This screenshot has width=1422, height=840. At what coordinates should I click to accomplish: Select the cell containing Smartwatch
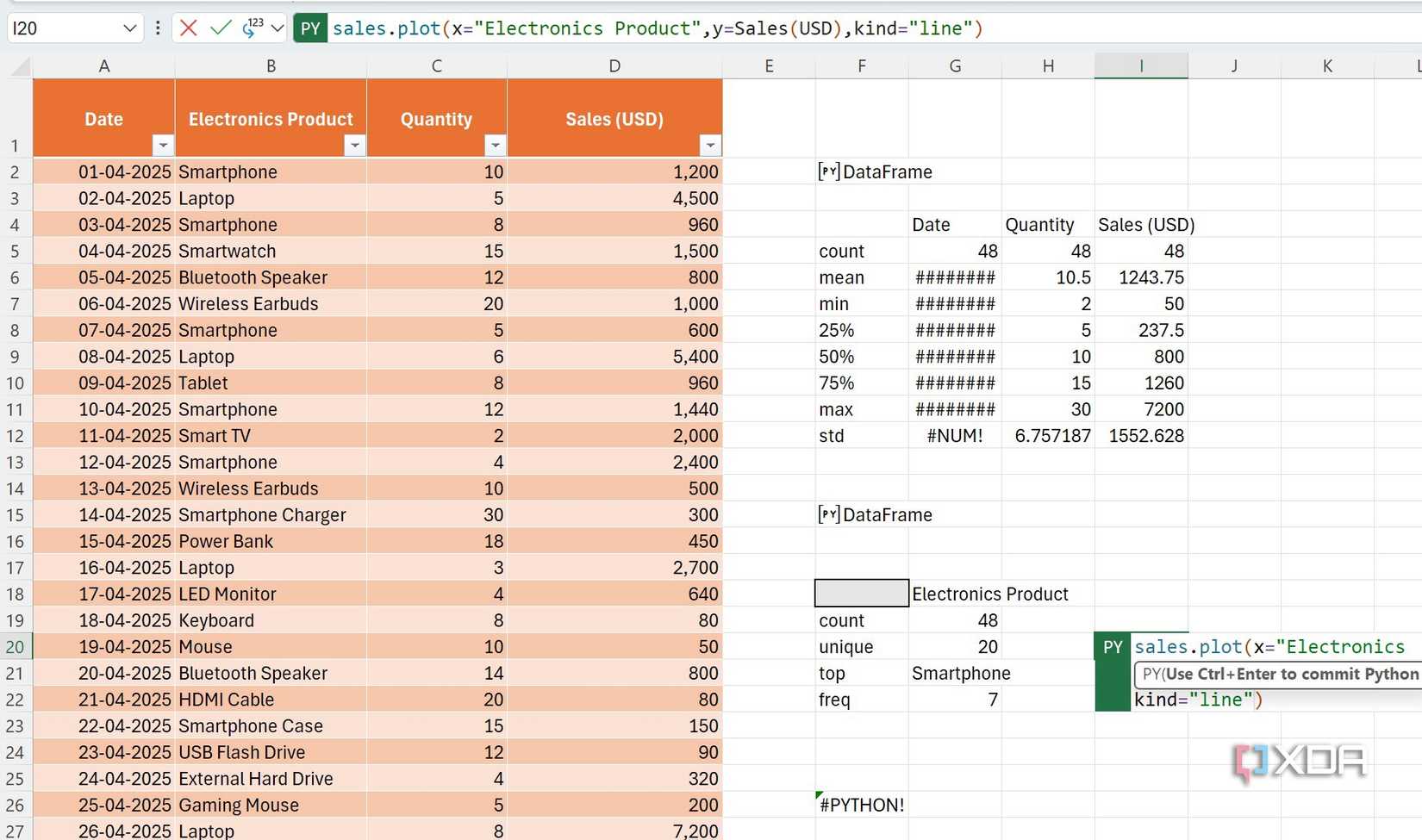[271, 252]
